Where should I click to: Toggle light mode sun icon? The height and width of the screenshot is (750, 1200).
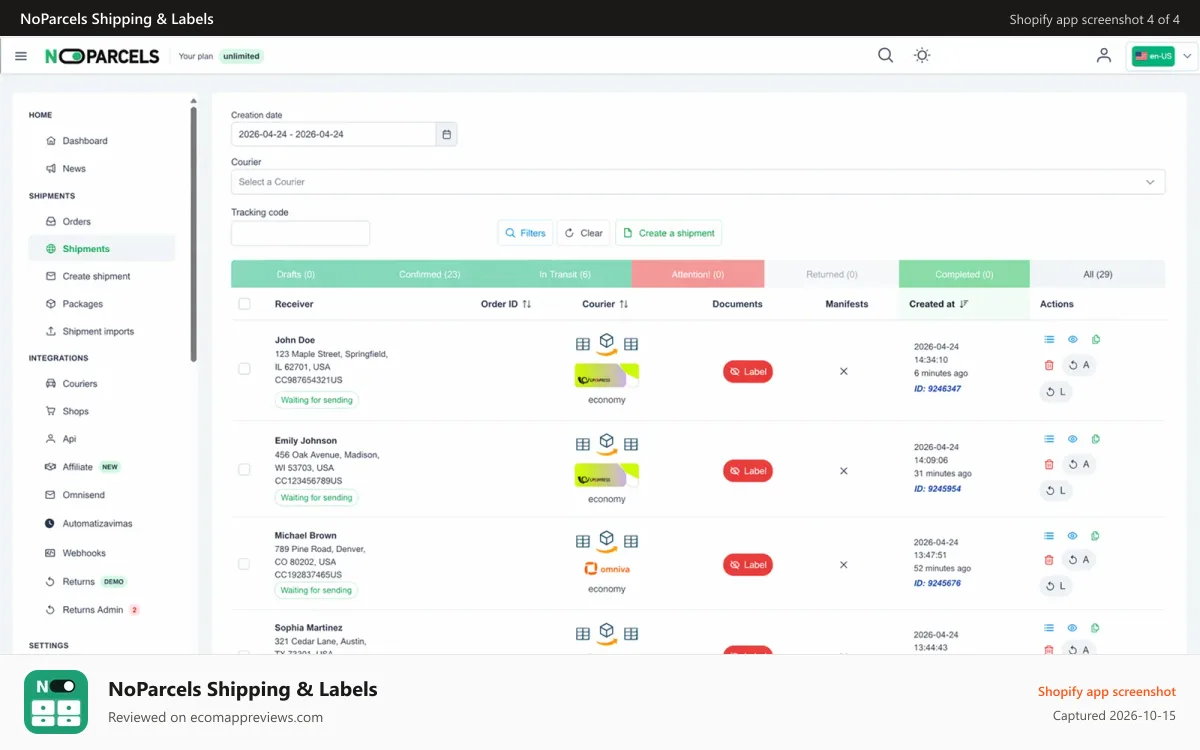pyautogui.click(x=922, y=56)
